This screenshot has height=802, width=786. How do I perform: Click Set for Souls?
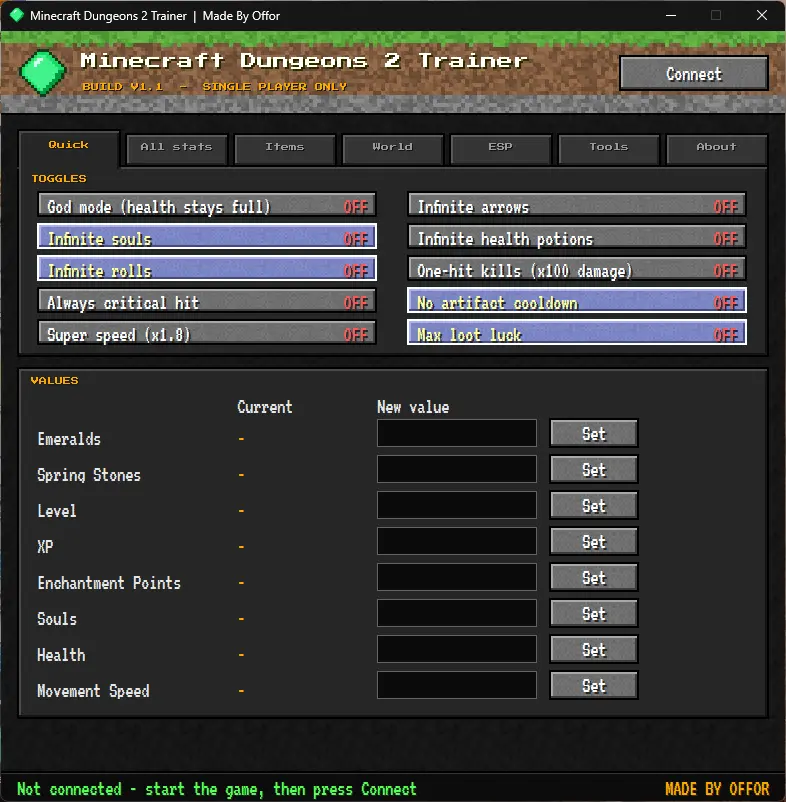coord(594,613)
